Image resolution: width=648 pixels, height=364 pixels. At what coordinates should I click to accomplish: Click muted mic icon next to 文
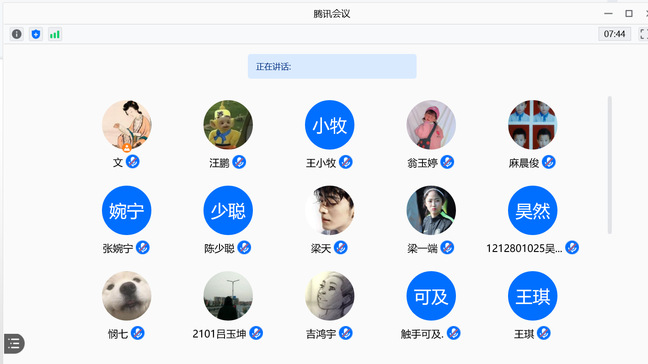(133, 162)
